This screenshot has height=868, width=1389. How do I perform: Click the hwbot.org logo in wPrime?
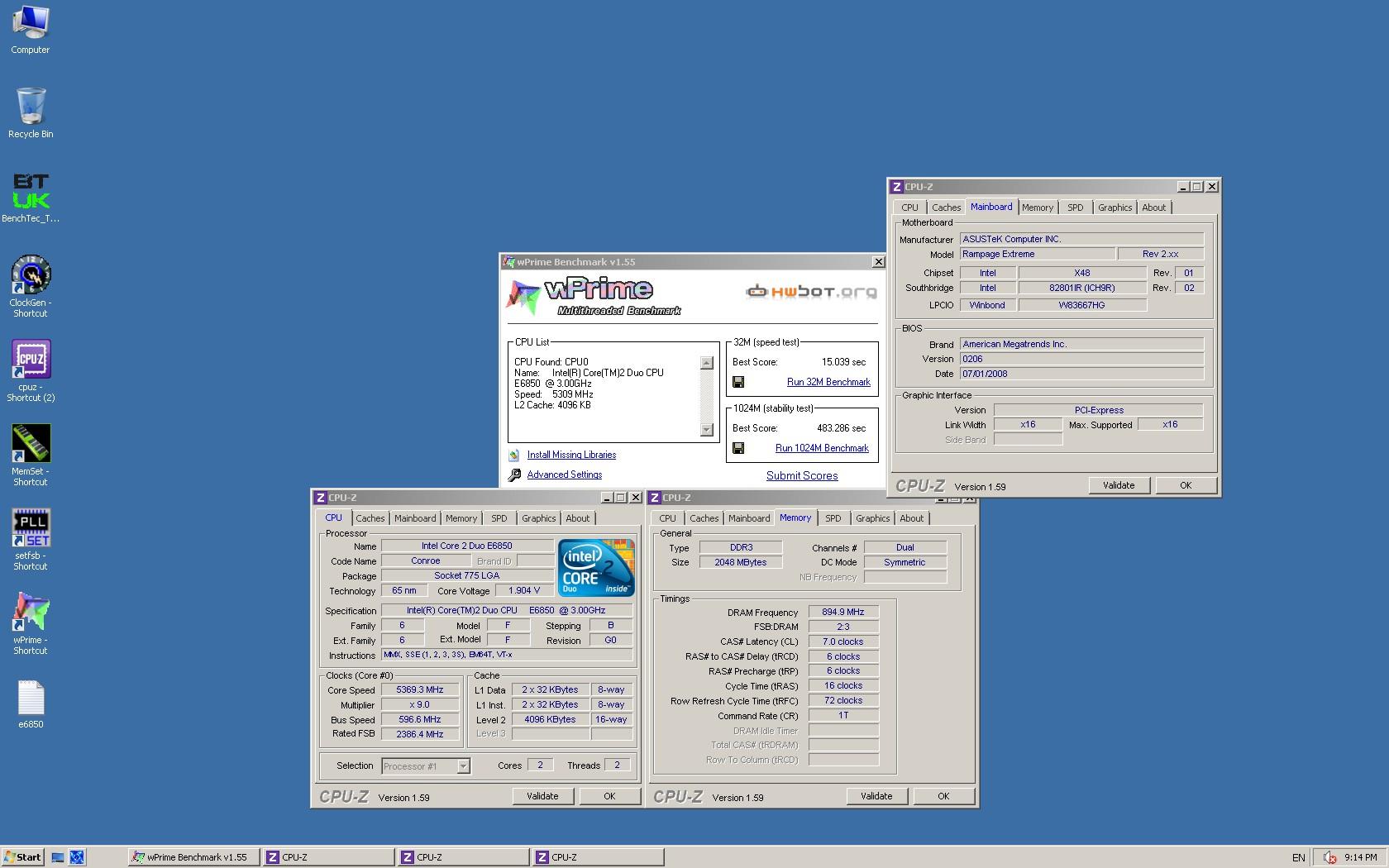[x=811, y=291]
